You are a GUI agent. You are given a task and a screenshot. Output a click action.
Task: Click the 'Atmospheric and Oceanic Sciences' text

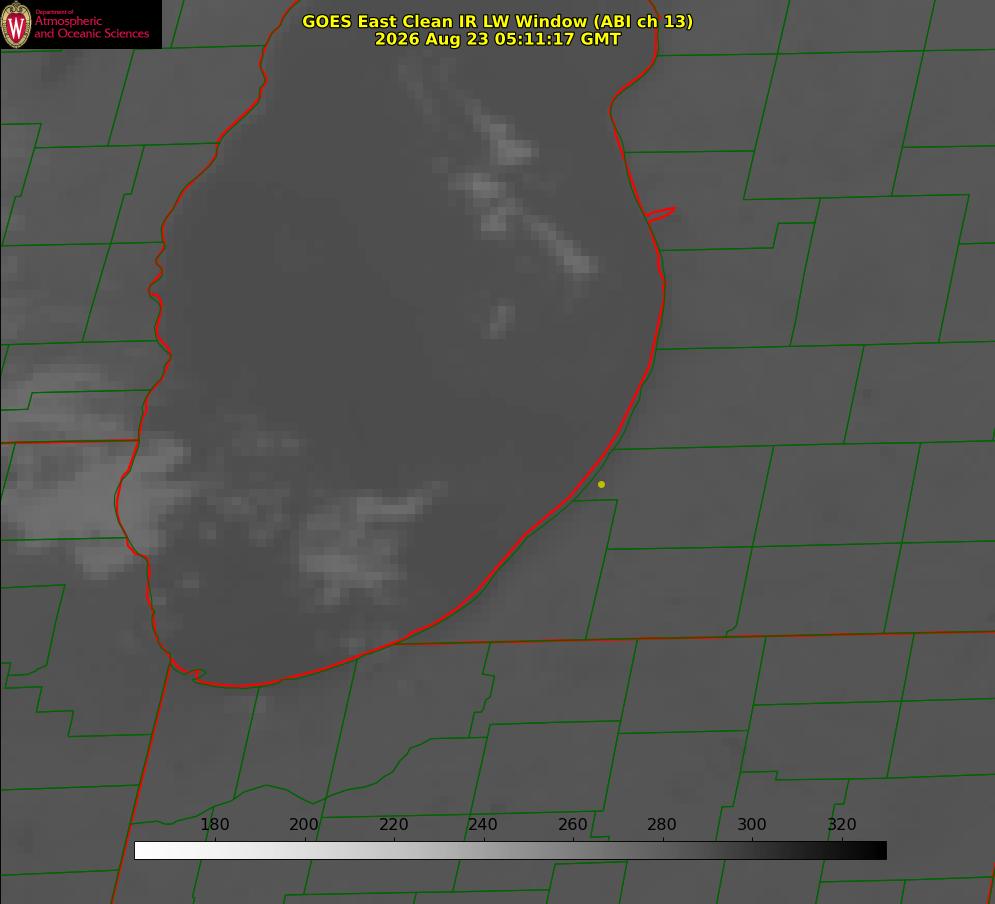[x=92, y=27]
